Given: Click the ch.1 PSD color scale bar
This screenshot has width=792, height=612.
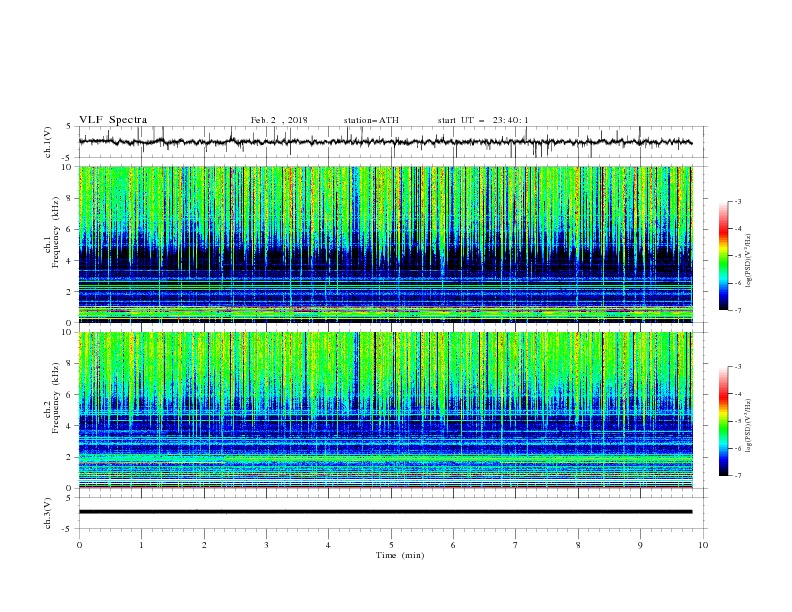Looking at the screenshot, I should coord(724,256).
